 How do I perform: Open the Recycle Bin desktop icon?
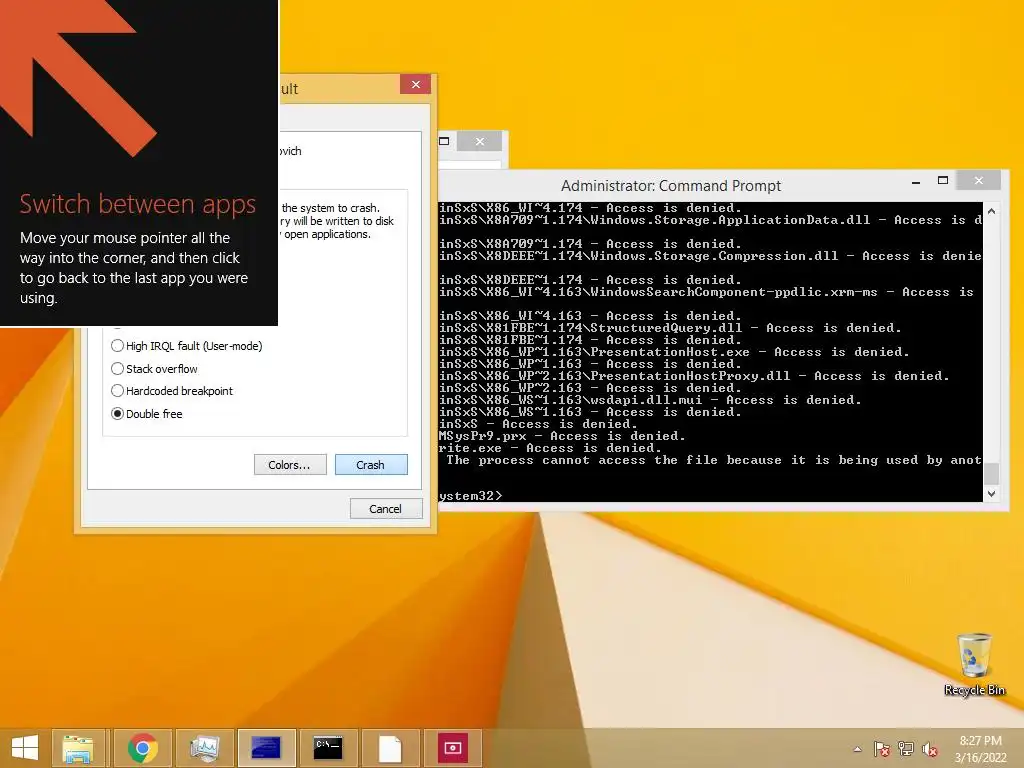coord(974,664)
